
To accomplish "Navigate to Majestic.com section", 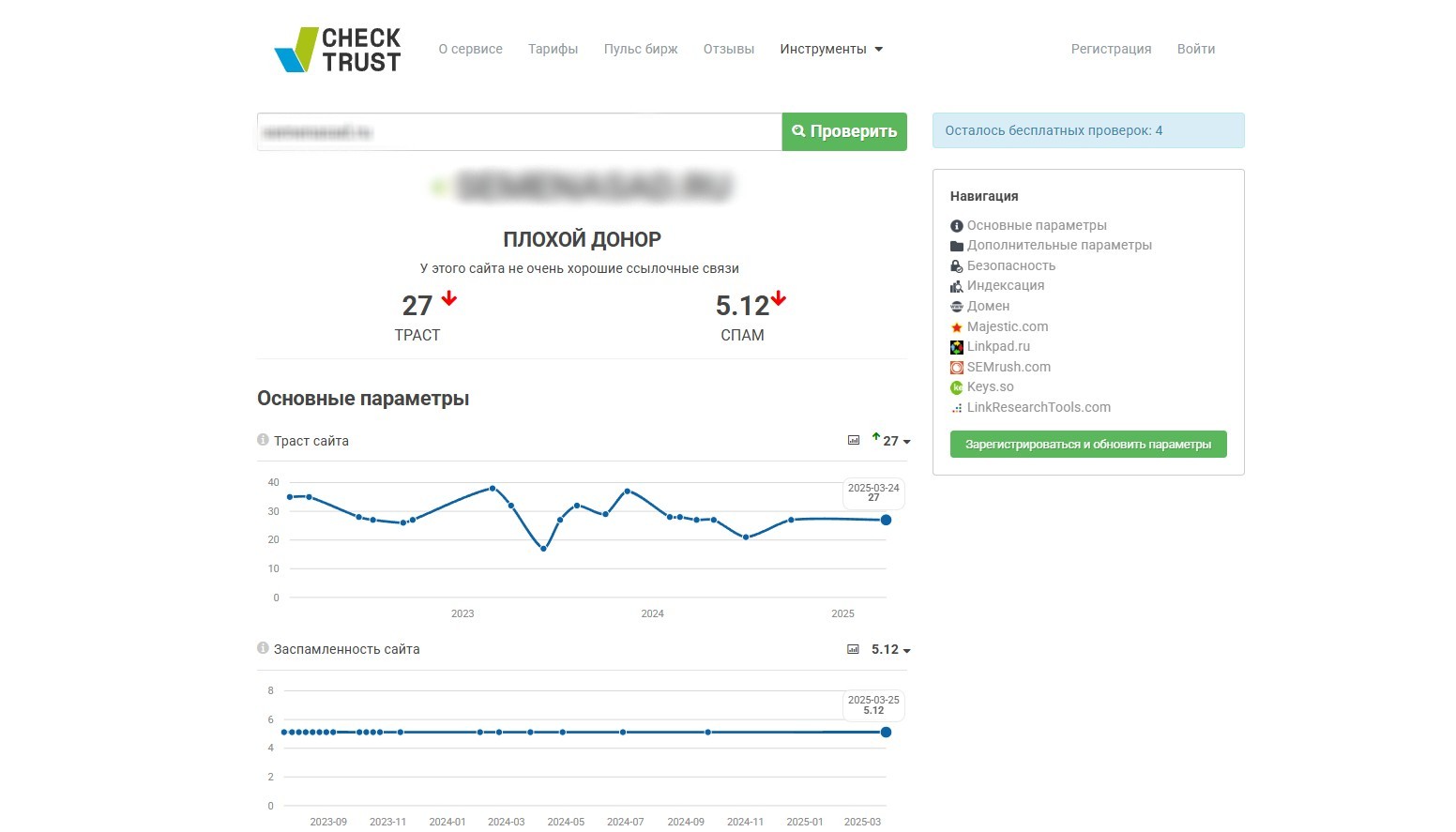I will 1008,326.
